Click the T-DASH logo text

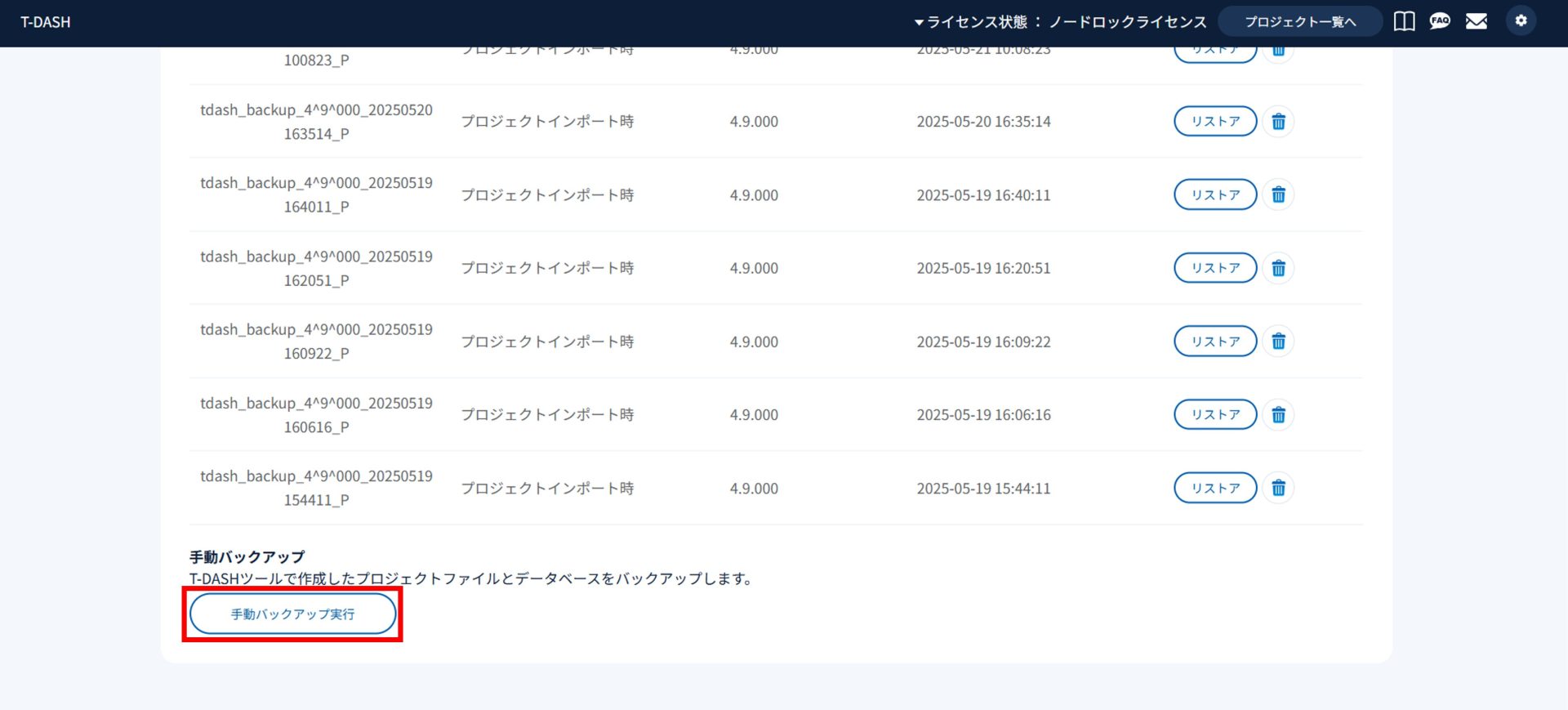point(46,22)
